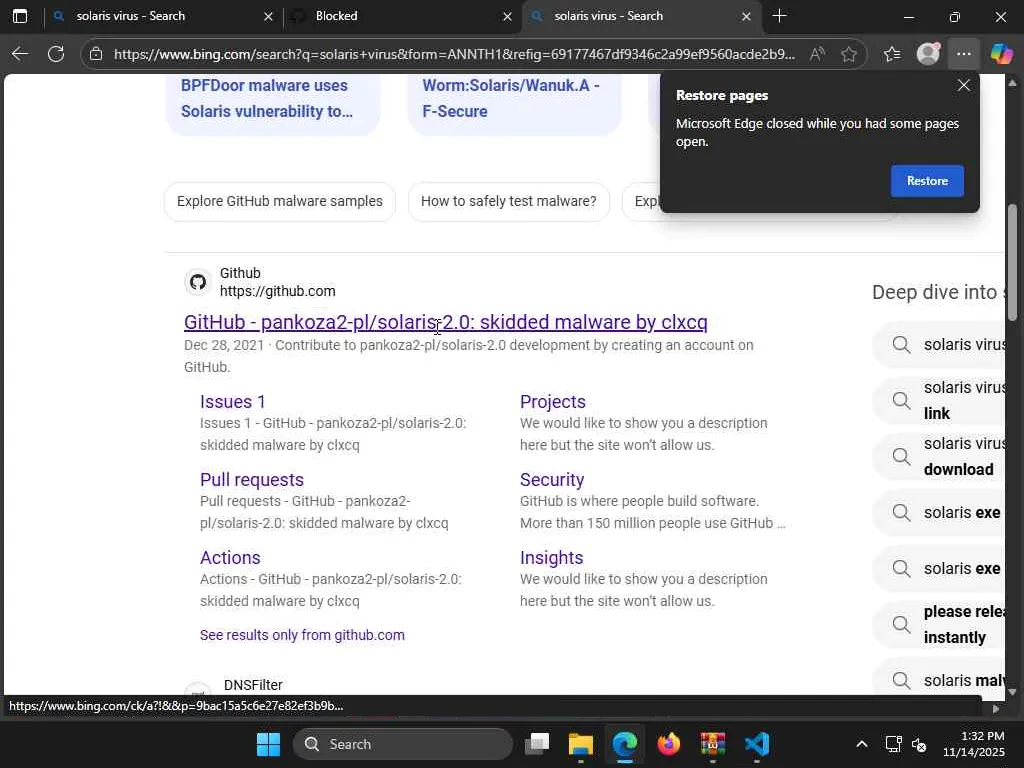Click the GitHub favicon in search result

(x=198, y=282)
